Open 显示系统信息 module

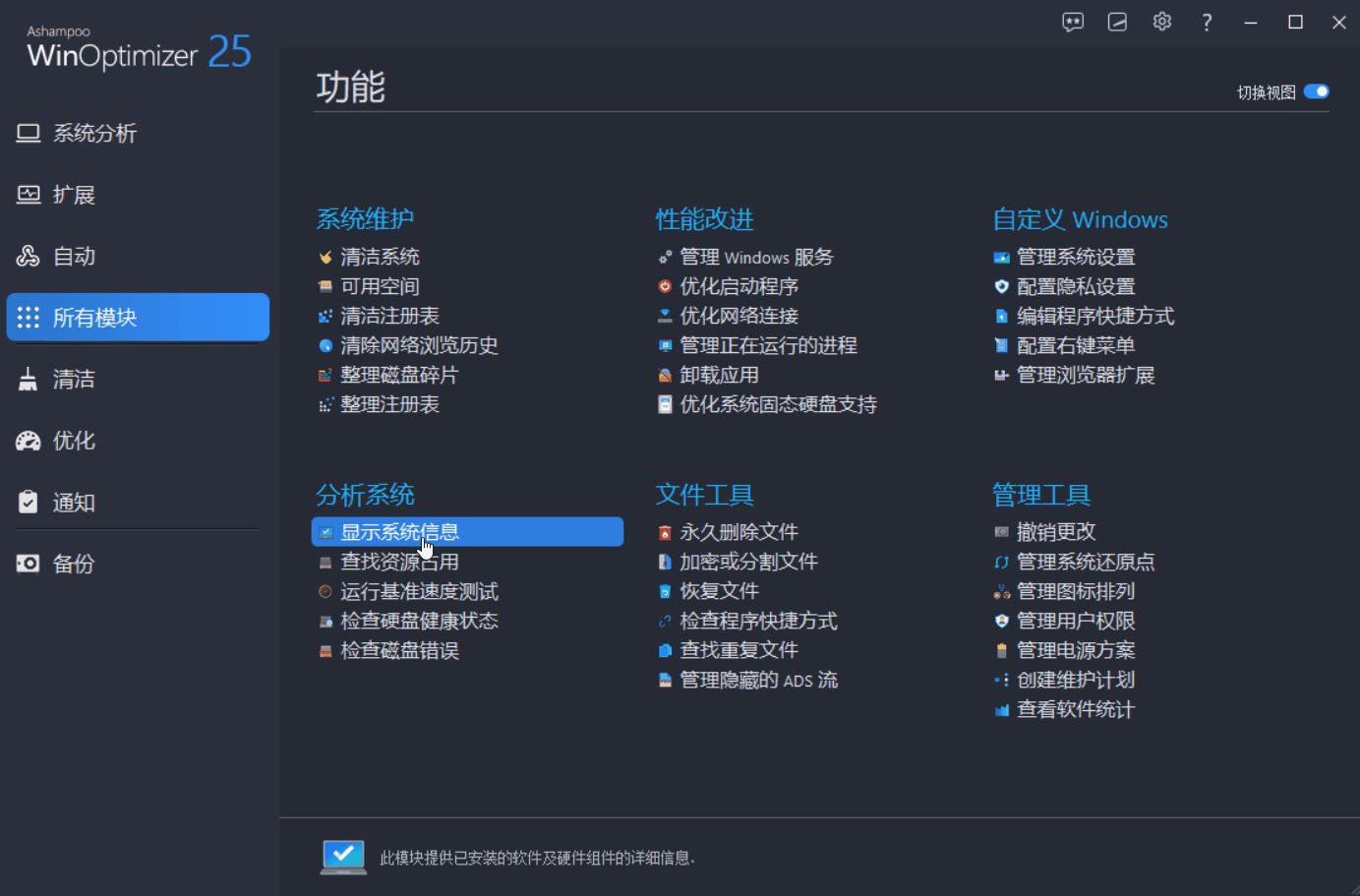tap(399, 532)
